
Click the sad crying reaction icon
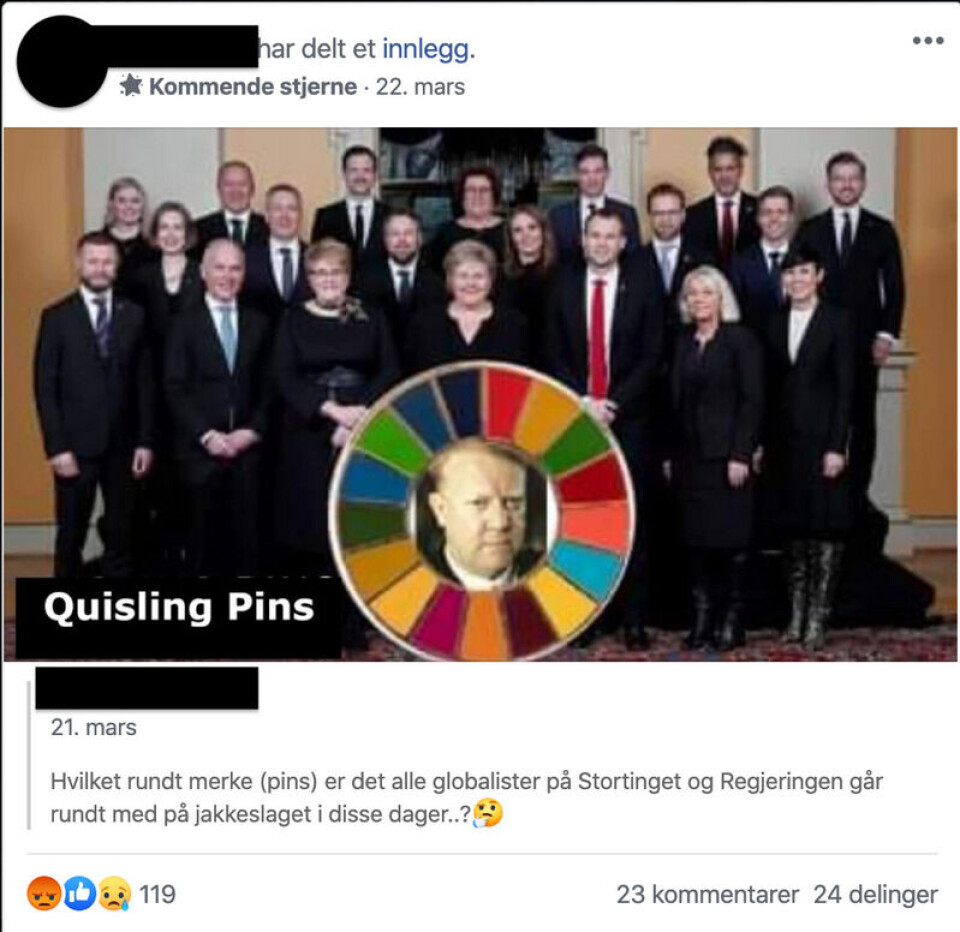114,893
